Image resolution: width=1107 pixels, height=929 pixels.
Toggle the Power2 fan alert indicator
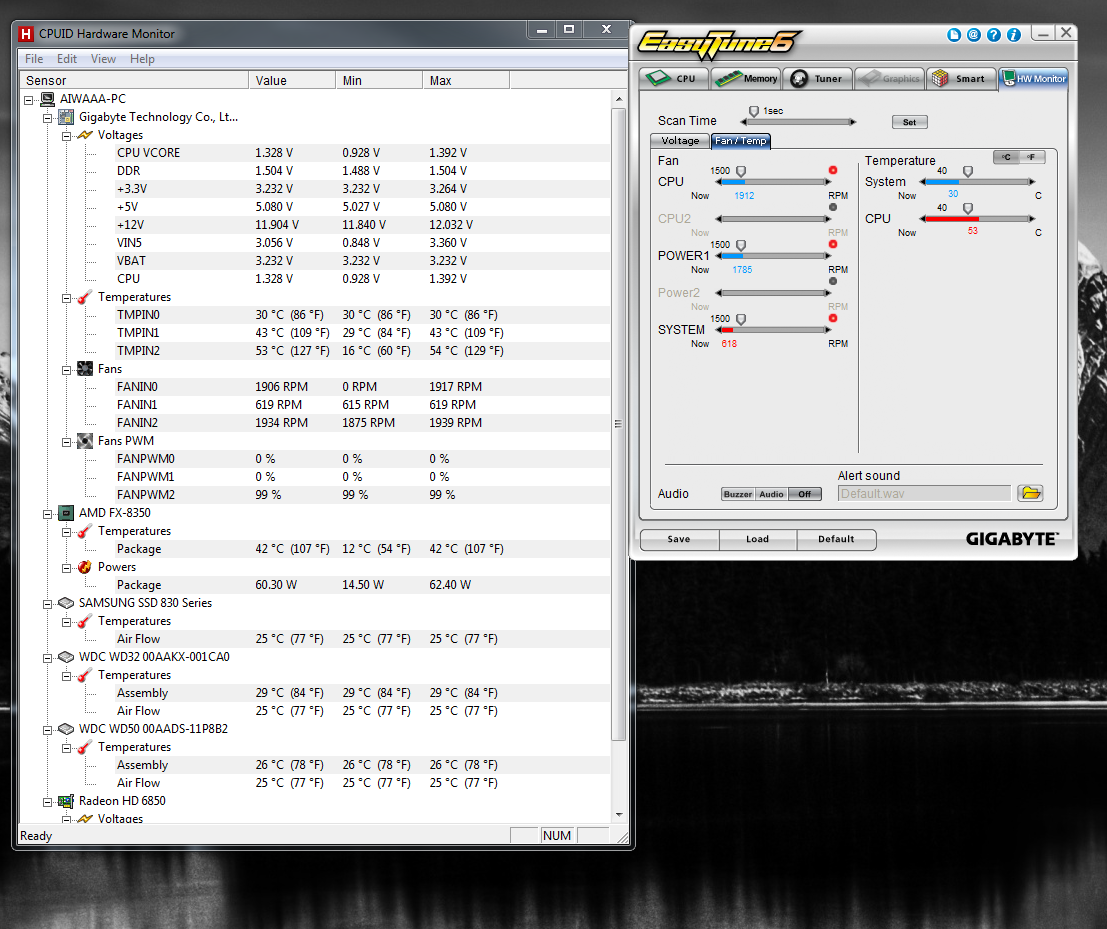click(833, 281)
